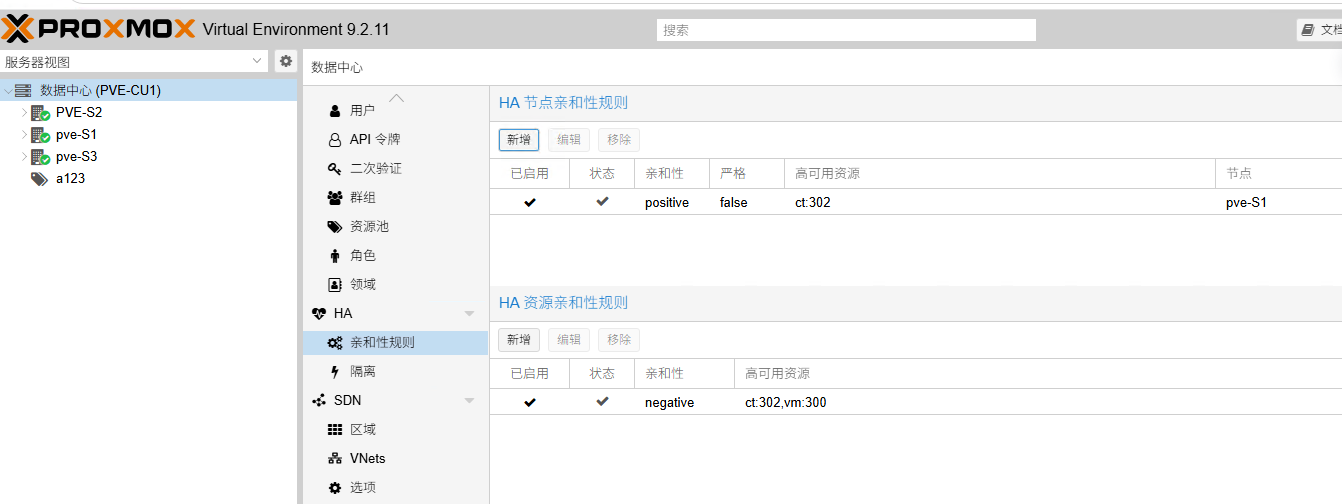Toggle enabled checkmark of ct:302 node rule

coord(530,202)
